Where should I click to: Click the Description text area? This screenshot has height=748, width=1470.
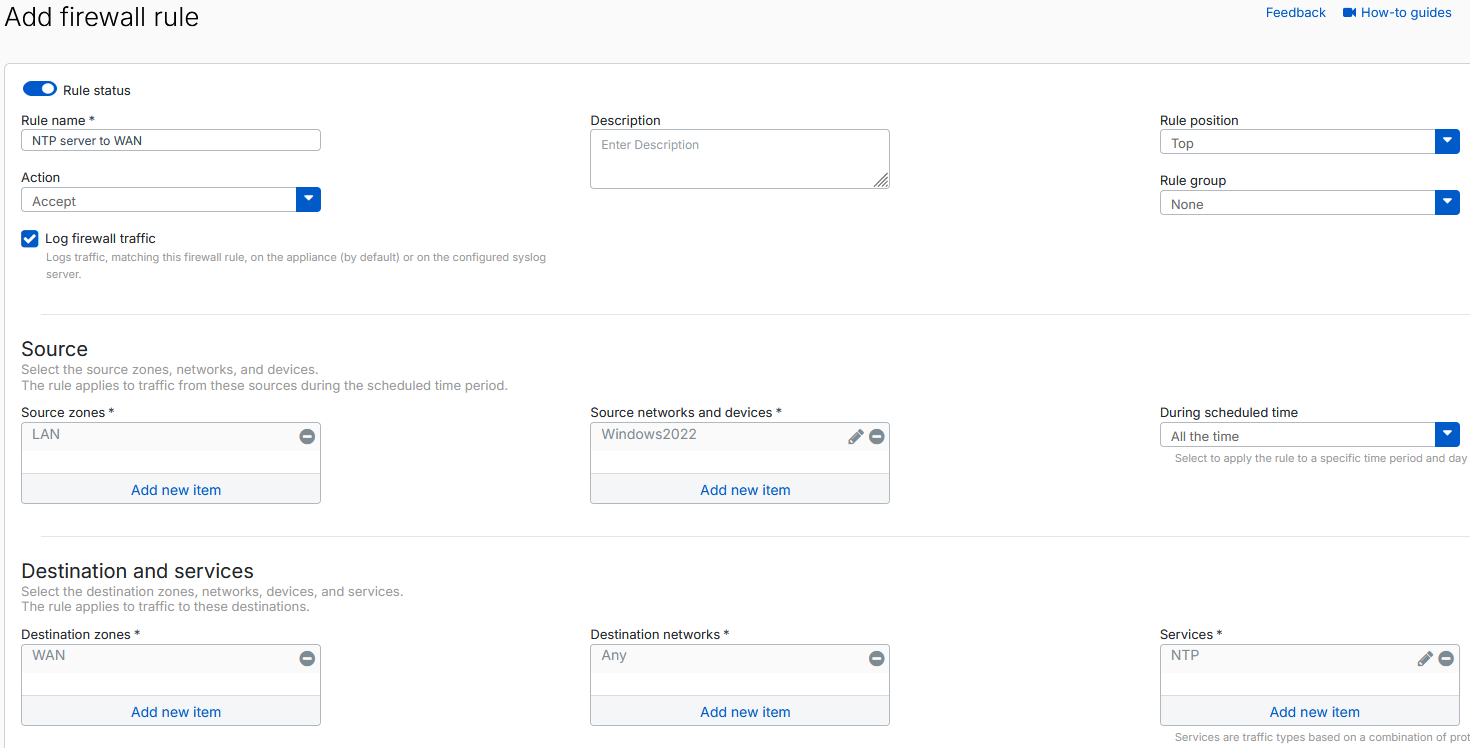pyautogui.click(x=740, y=158)
